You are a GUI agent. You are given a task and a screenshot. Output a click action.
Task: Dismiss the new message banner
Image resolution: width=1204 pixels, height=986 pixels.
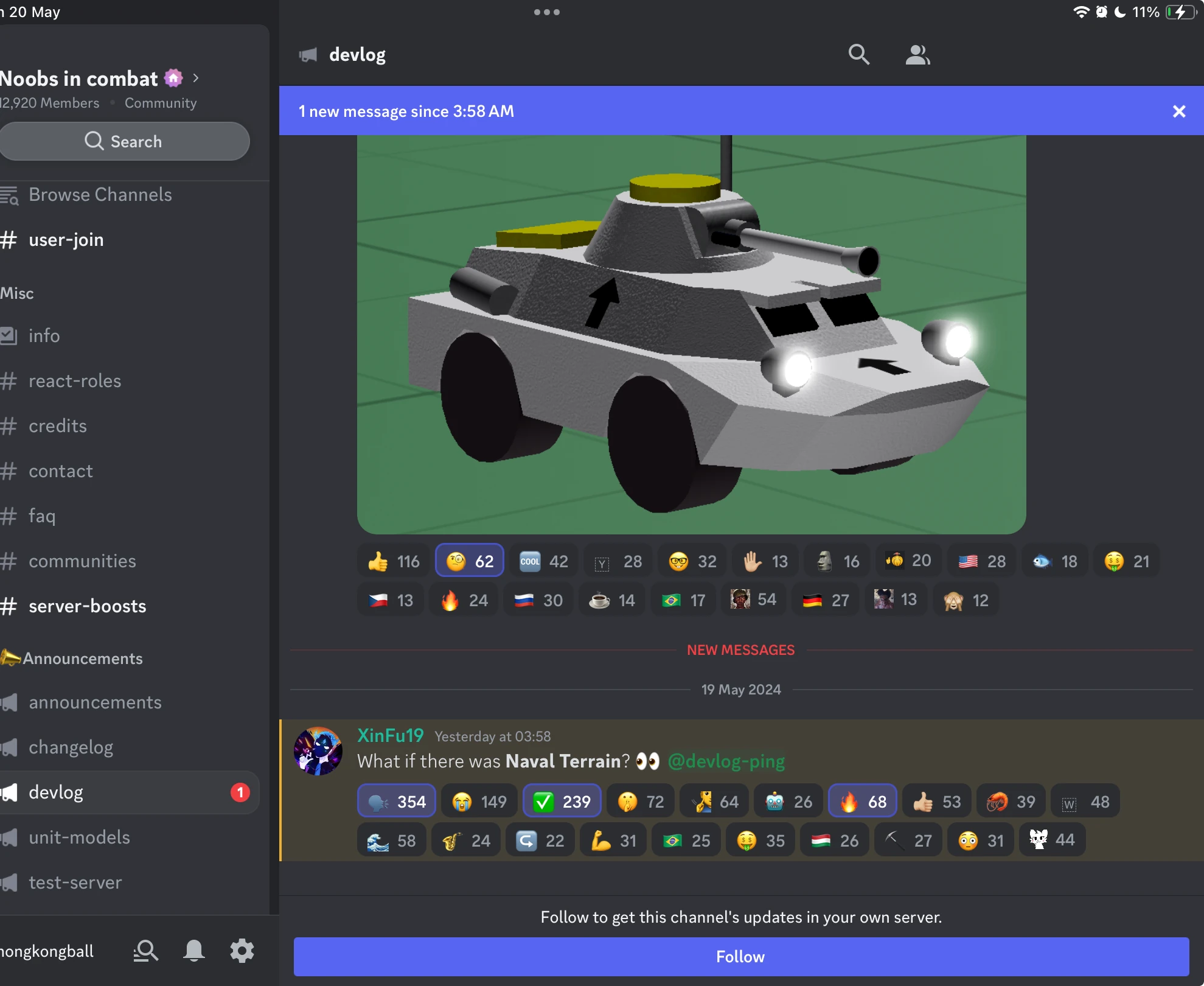[1178, 111]
